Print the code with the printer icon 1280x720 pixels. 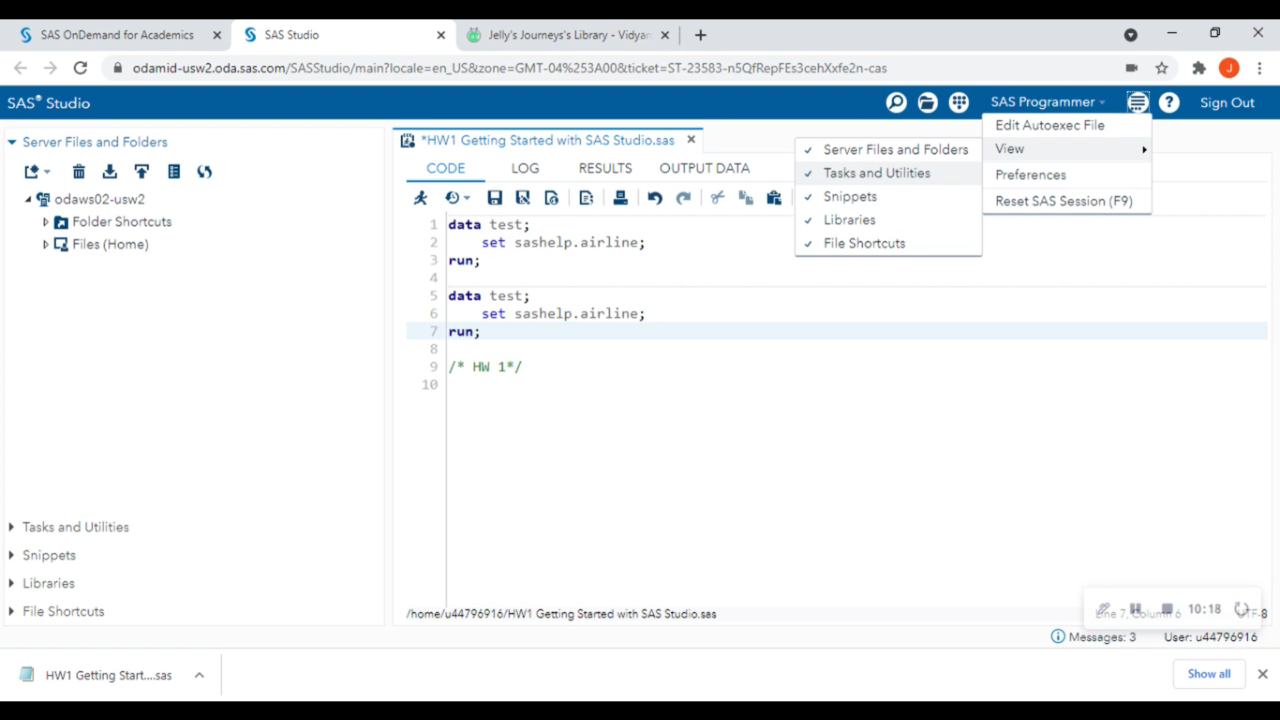point(620,198)
